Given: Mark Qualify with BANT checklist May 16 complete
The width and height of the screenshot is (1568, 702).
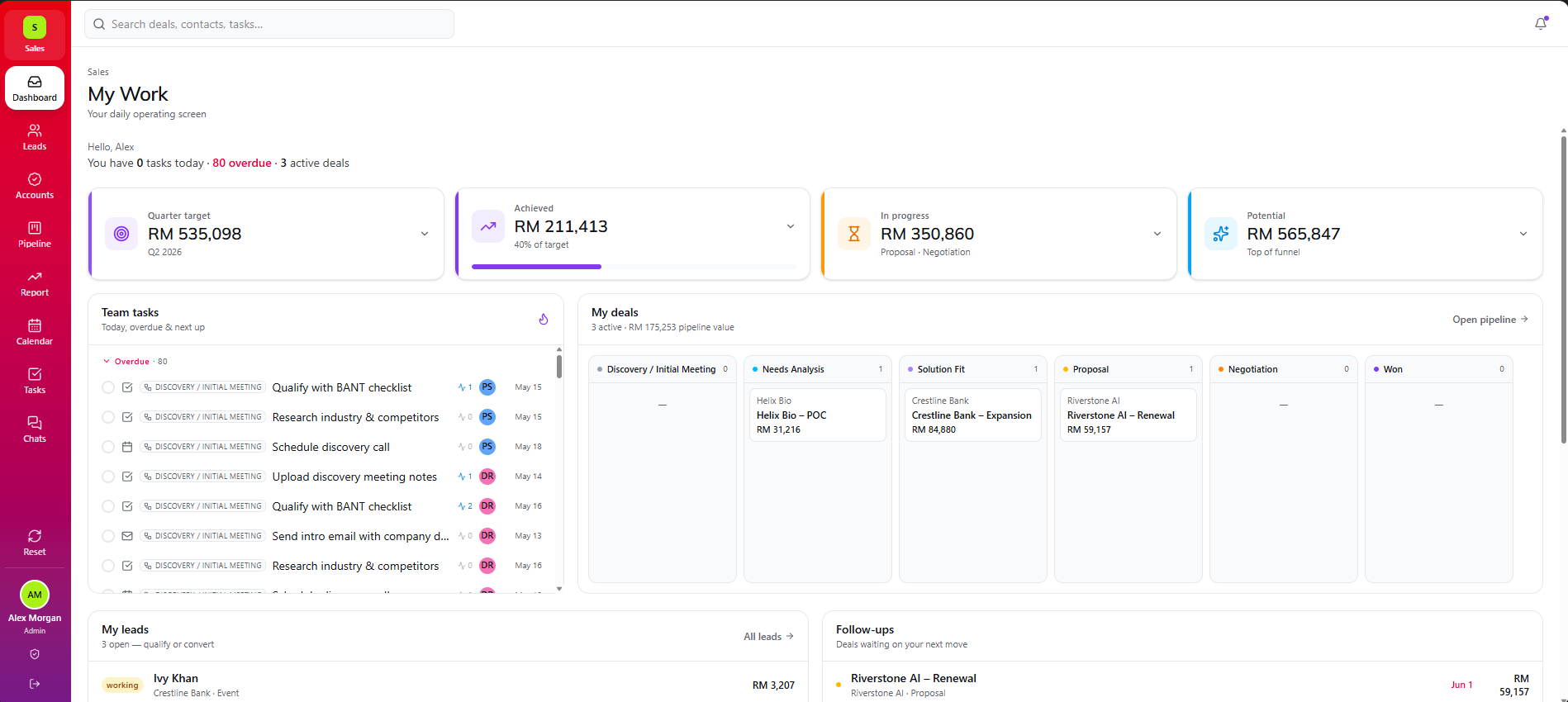Looking at the screenshot, I should tap(108, 506).
